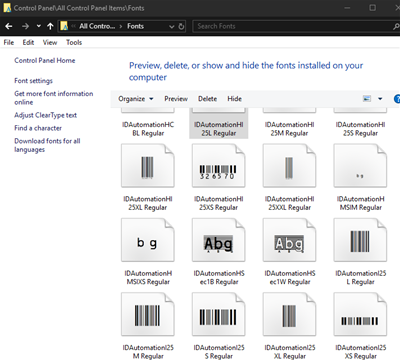Image resolution: width=400 pixels, height=360 pixels.
Task: Select Fonts breadcrumb in address bar
Action: click(x=135, y=26)
